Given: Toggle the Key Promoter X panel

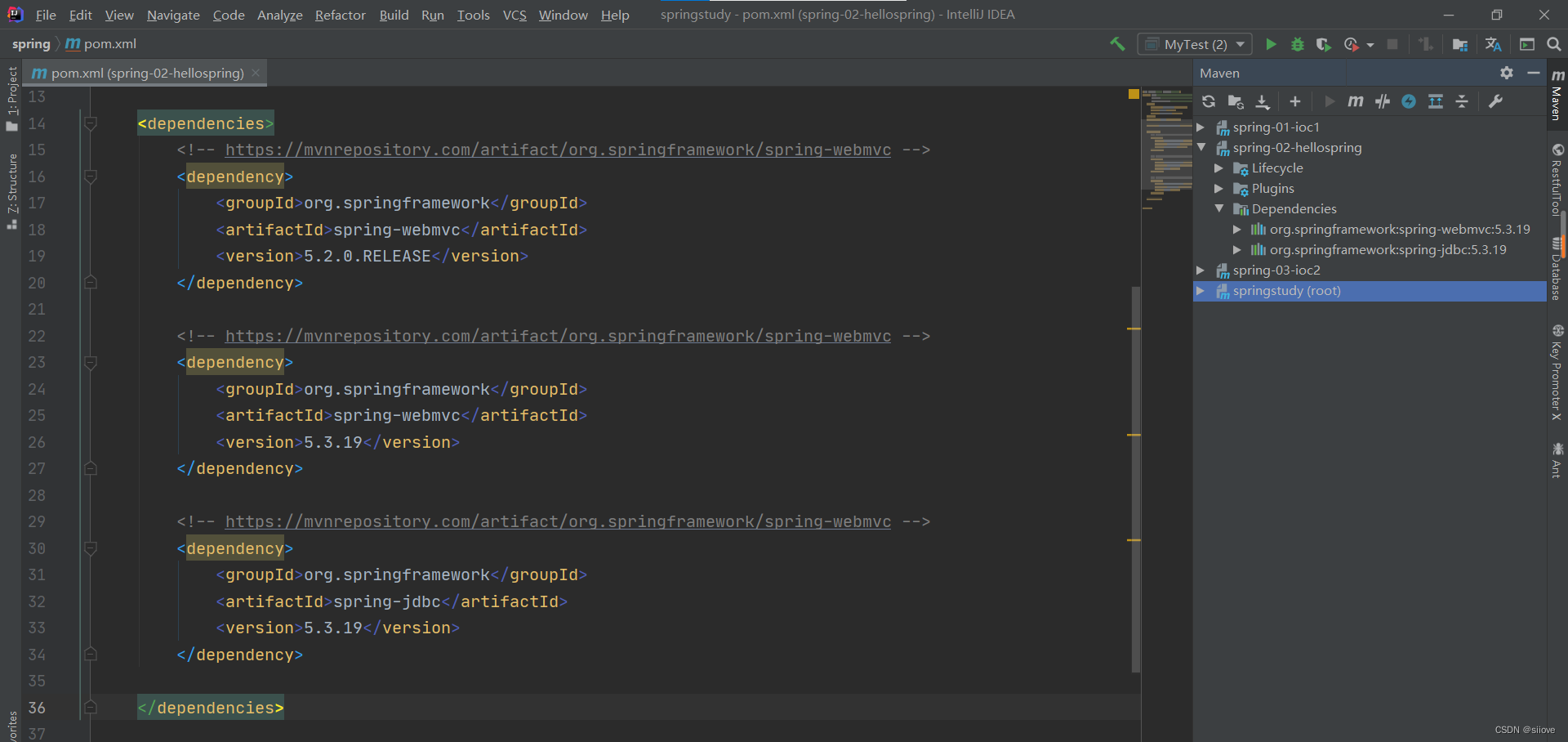Looking at the screenshot, I should point(1557,372).
